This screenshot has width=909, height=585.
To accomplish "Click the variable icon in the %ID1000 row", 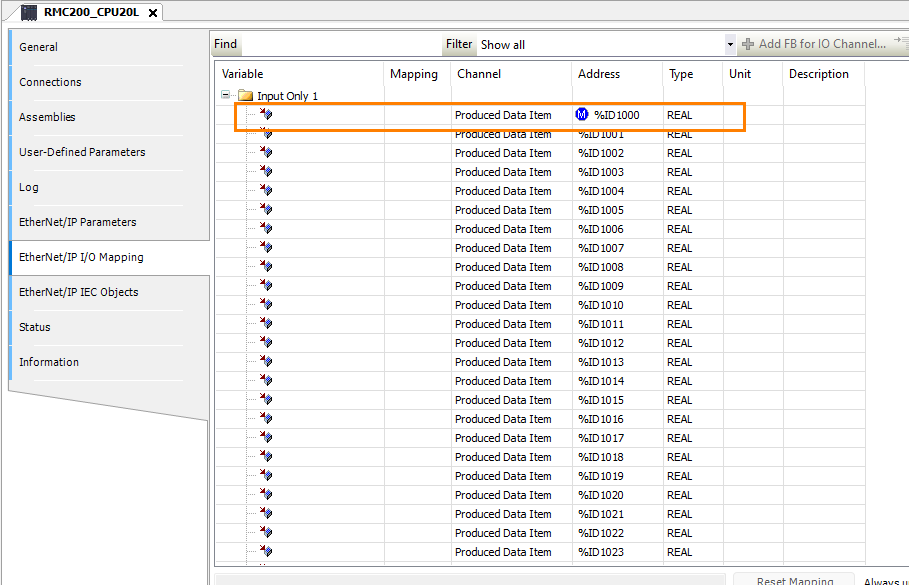I will (266, 115).
